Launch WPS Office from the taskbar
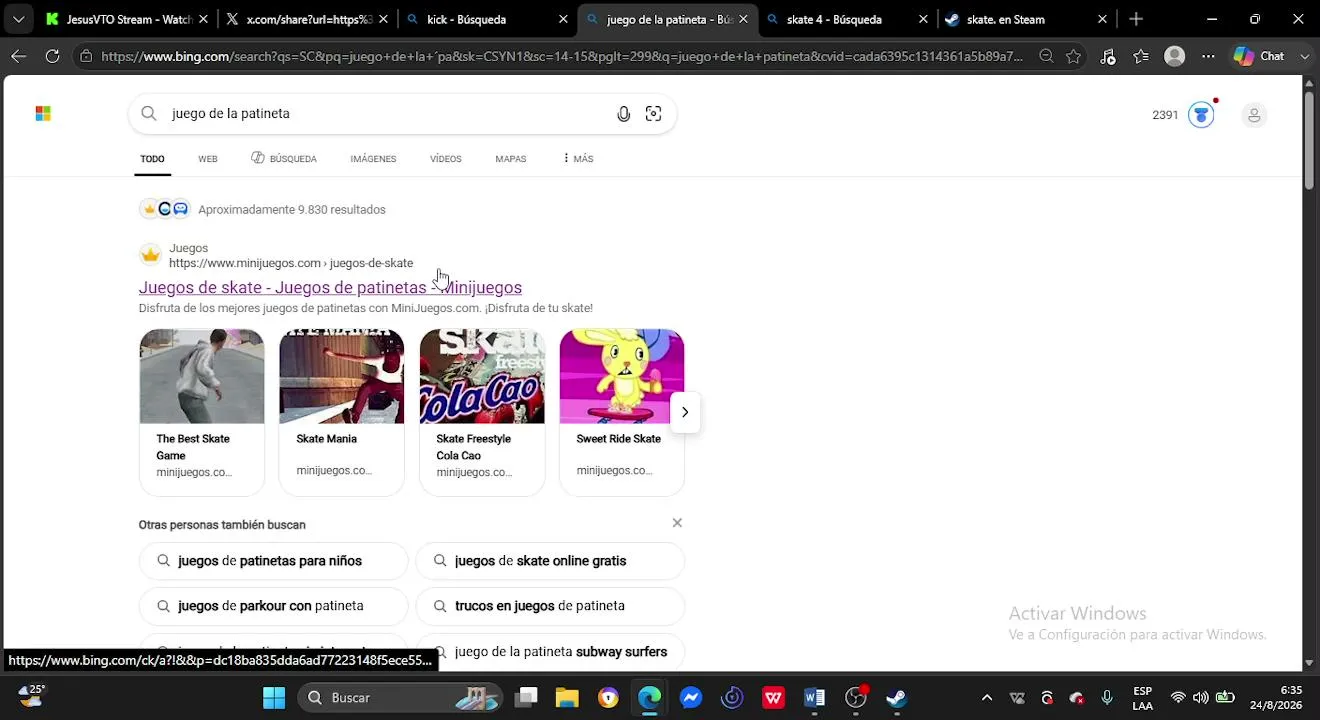Viewport: 1320px width, 720px height. pos(773,698)
